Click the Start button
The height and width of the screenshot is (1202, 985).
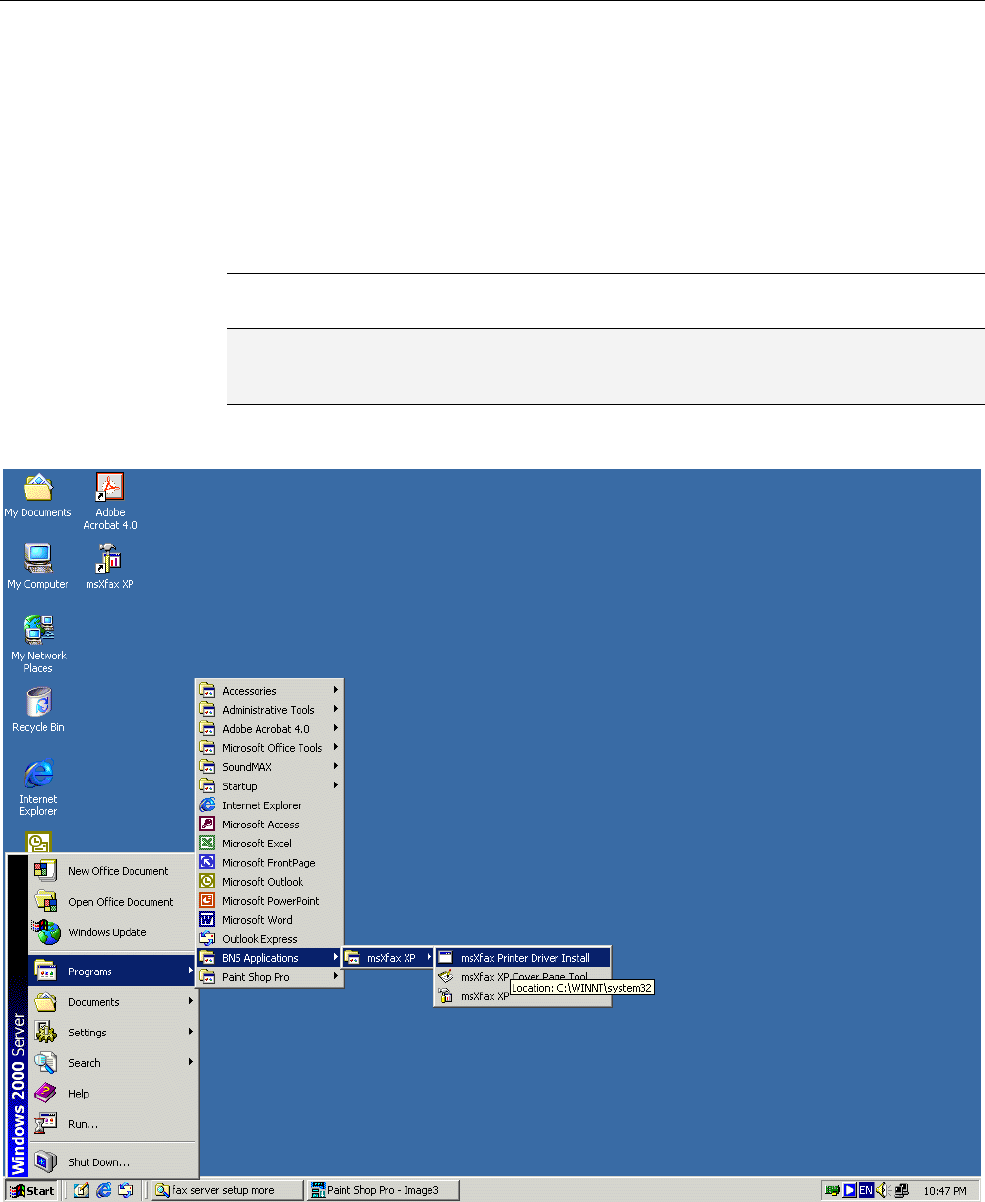pos(31,1190)
